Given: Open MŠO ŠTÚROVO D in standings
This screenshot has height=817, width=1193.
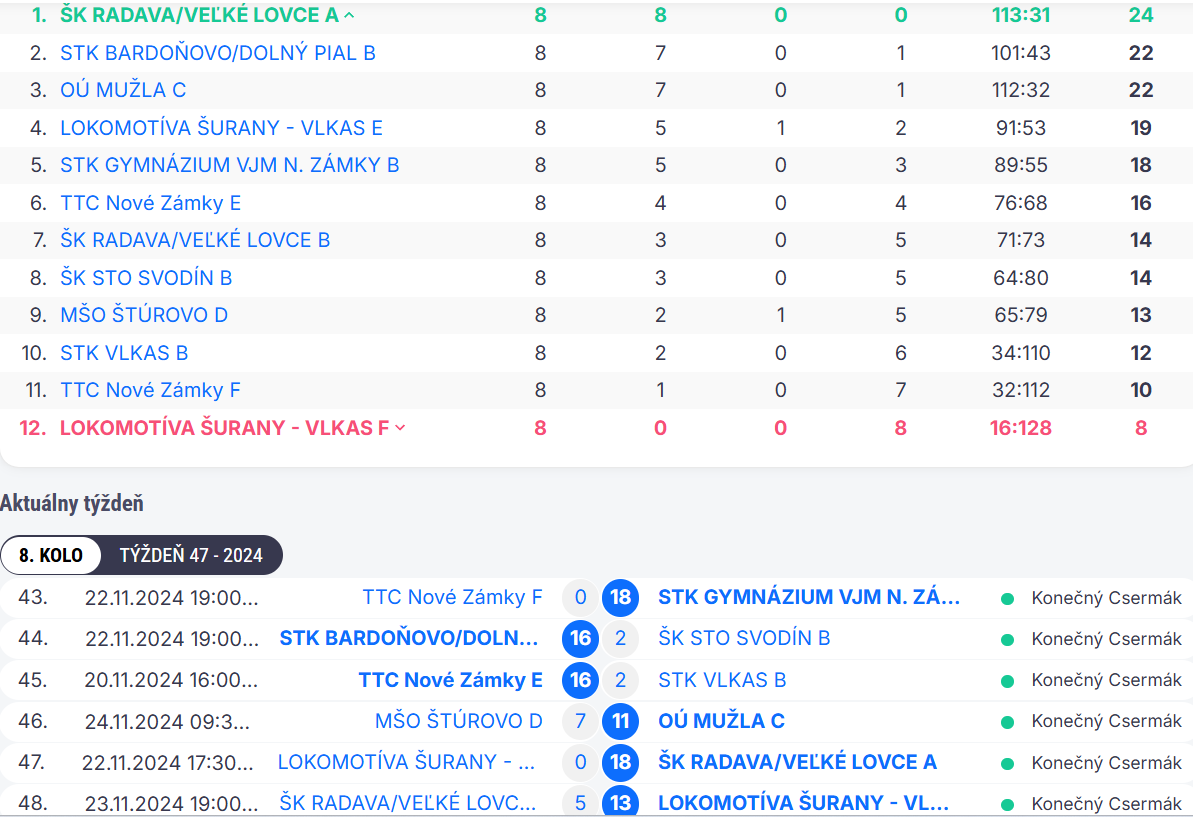Looking at the screenshot, I should (144, 315).
